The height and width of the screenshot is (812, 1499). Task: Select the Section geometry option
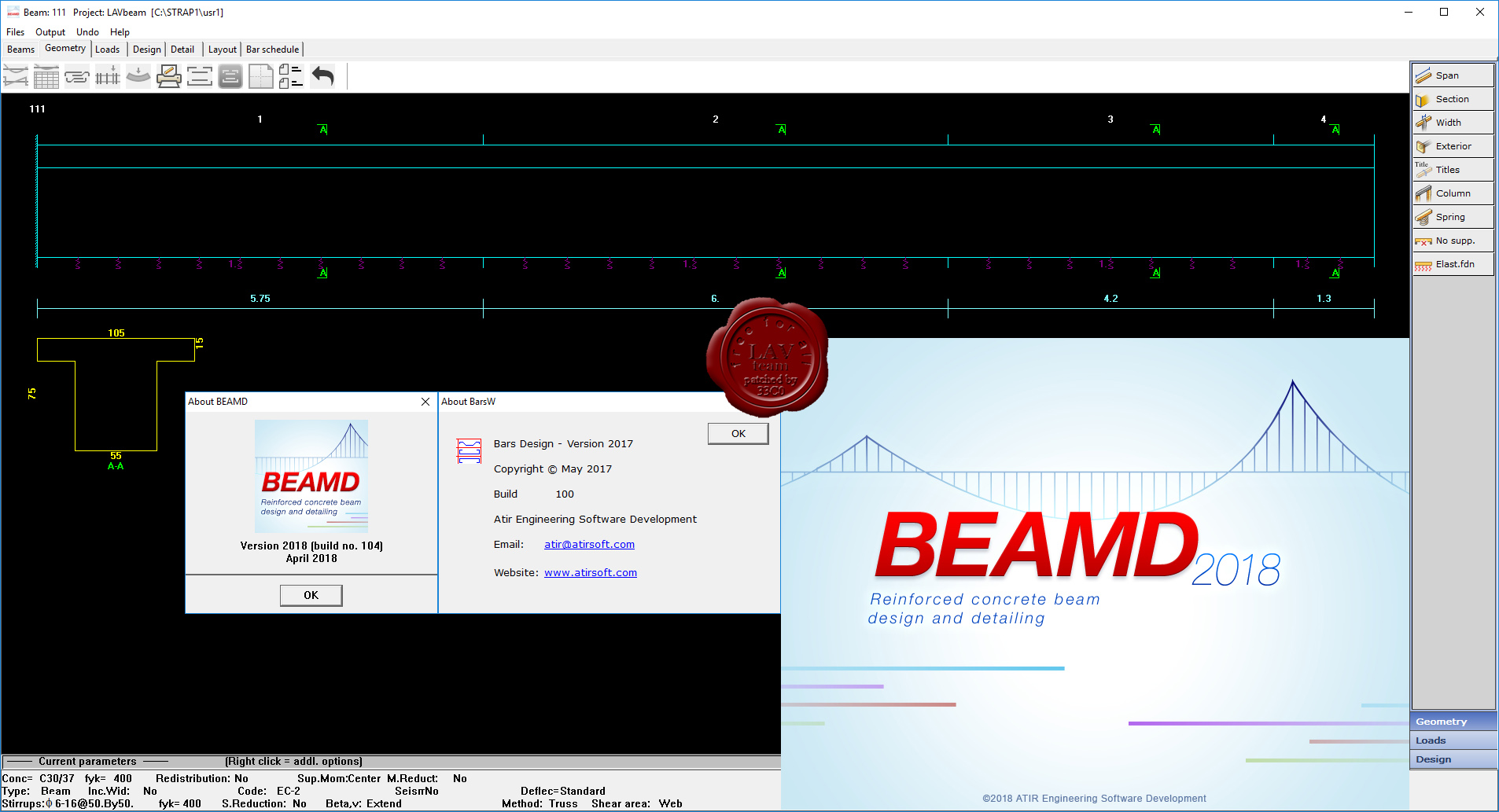point(1453,99)
